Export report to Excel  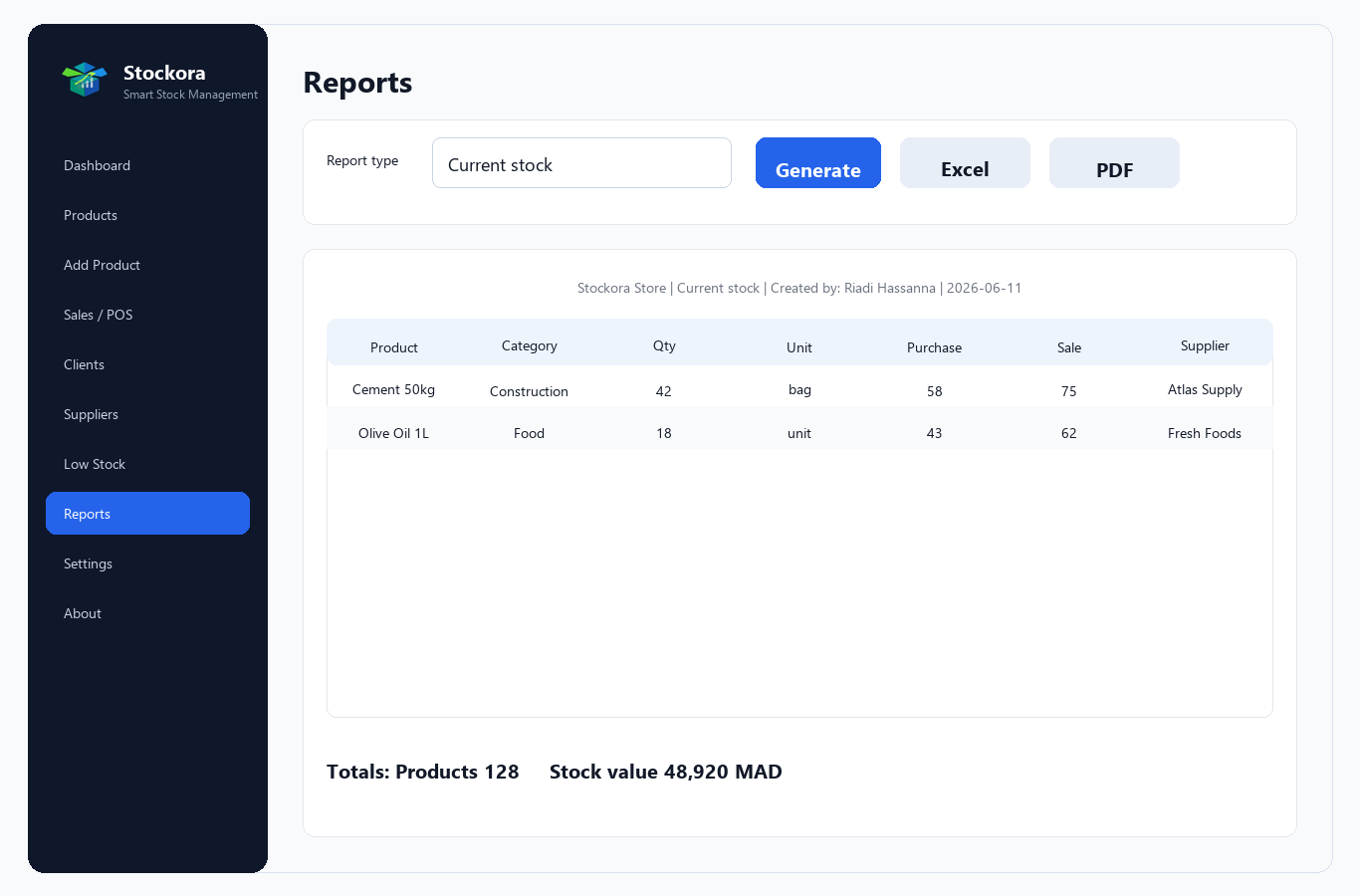965,163
